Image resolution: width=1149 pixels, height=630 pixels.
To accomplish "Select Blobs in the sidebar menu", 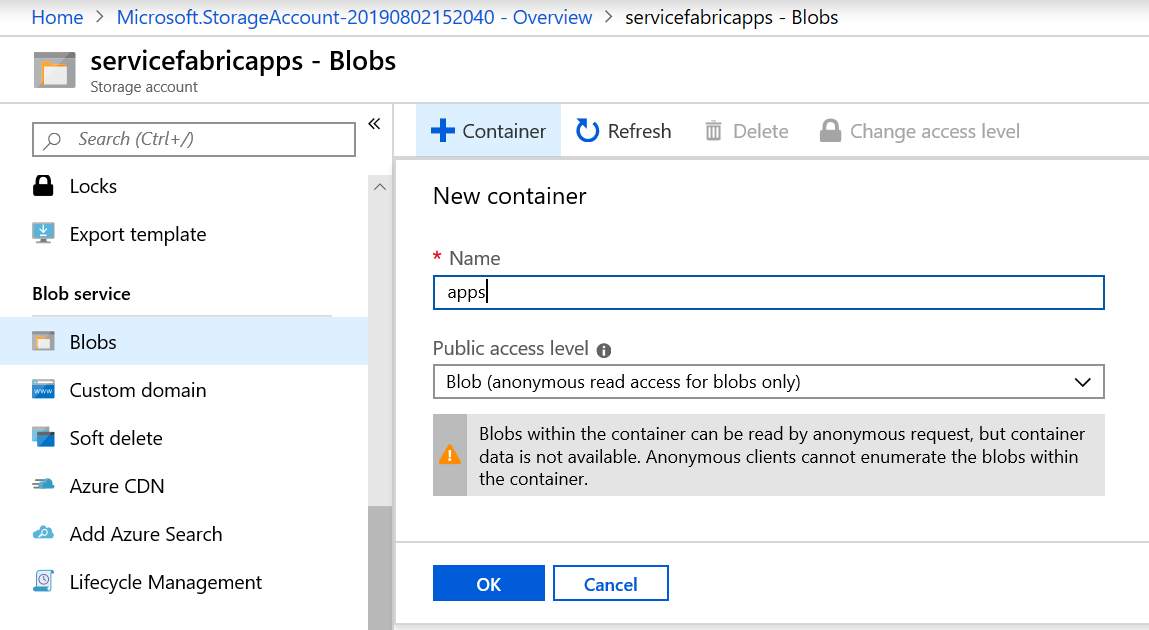I will point(93,342).
